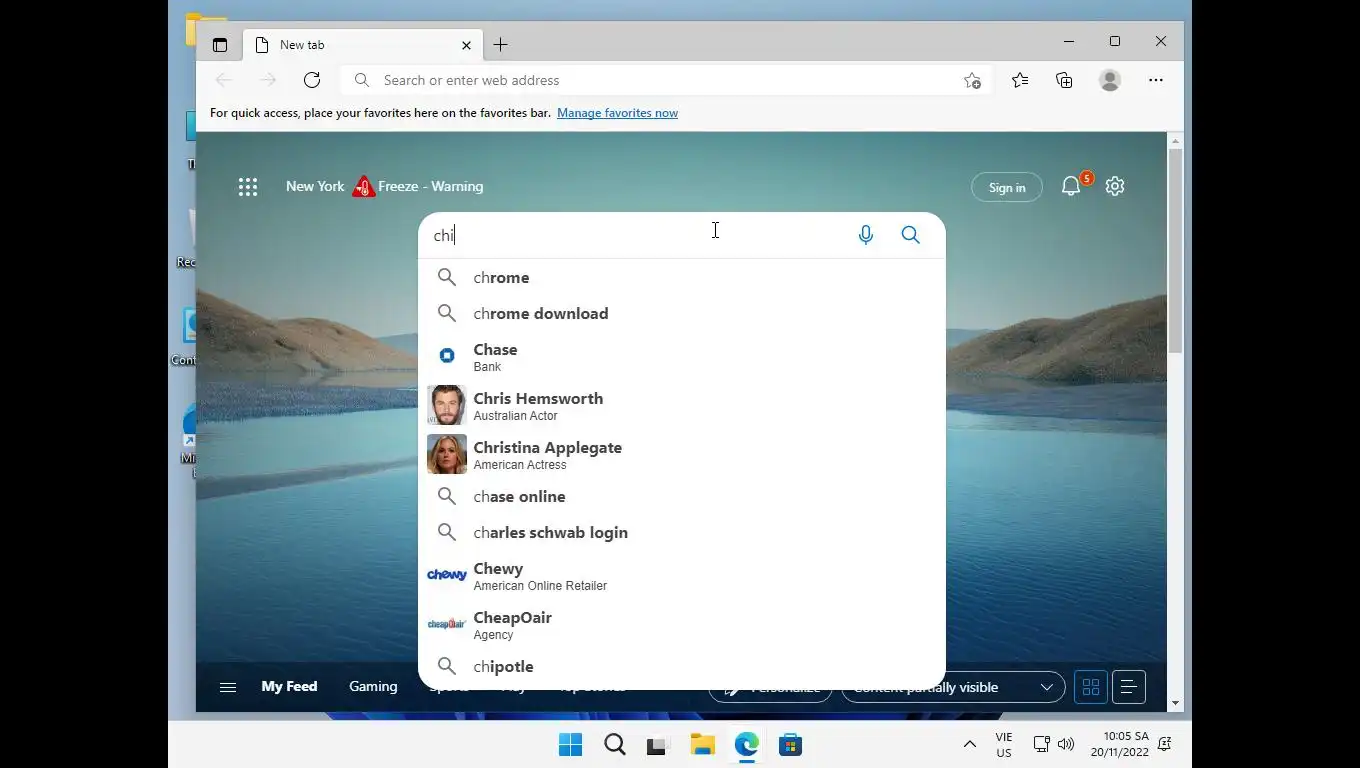Follow the Manage favorites now link
This screenshot has width=1360, height=768.
(617, 113)
